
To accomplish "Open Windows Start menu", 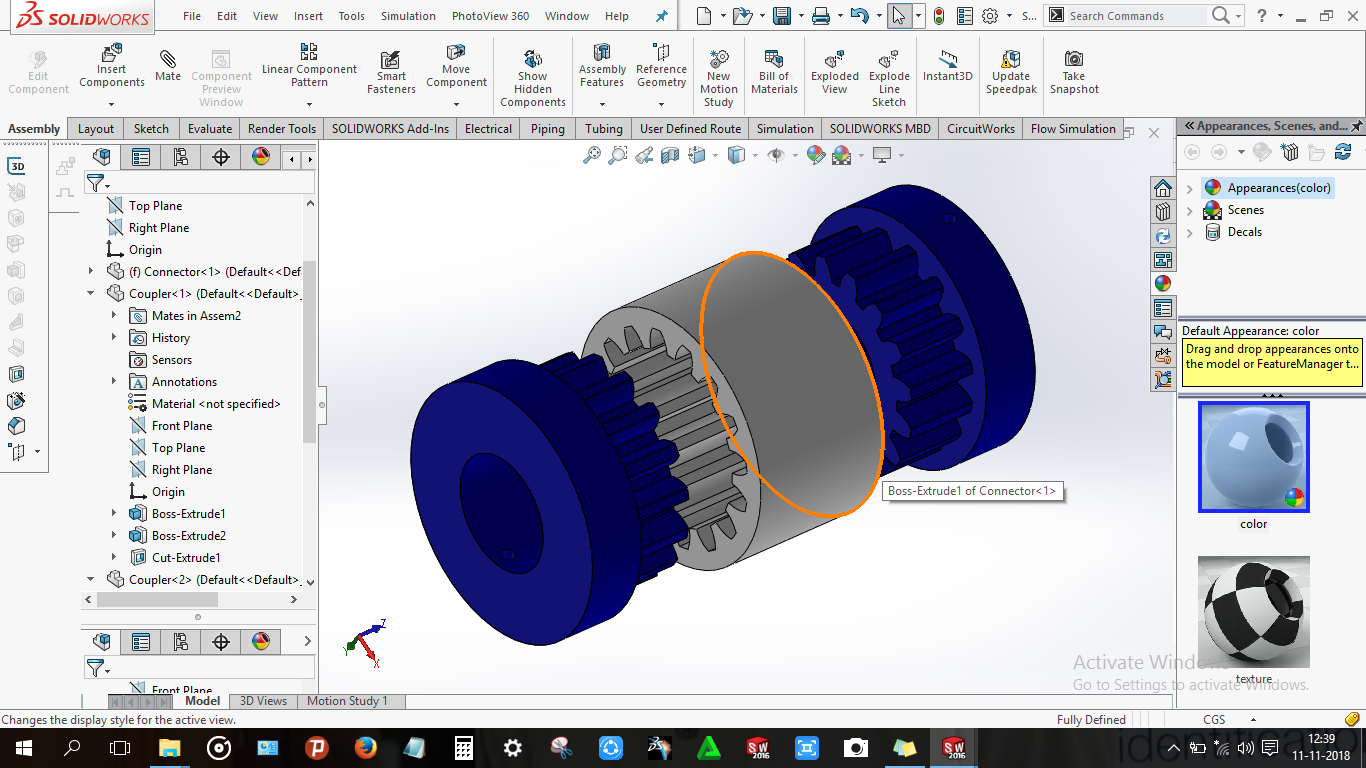I will [23, 747].
